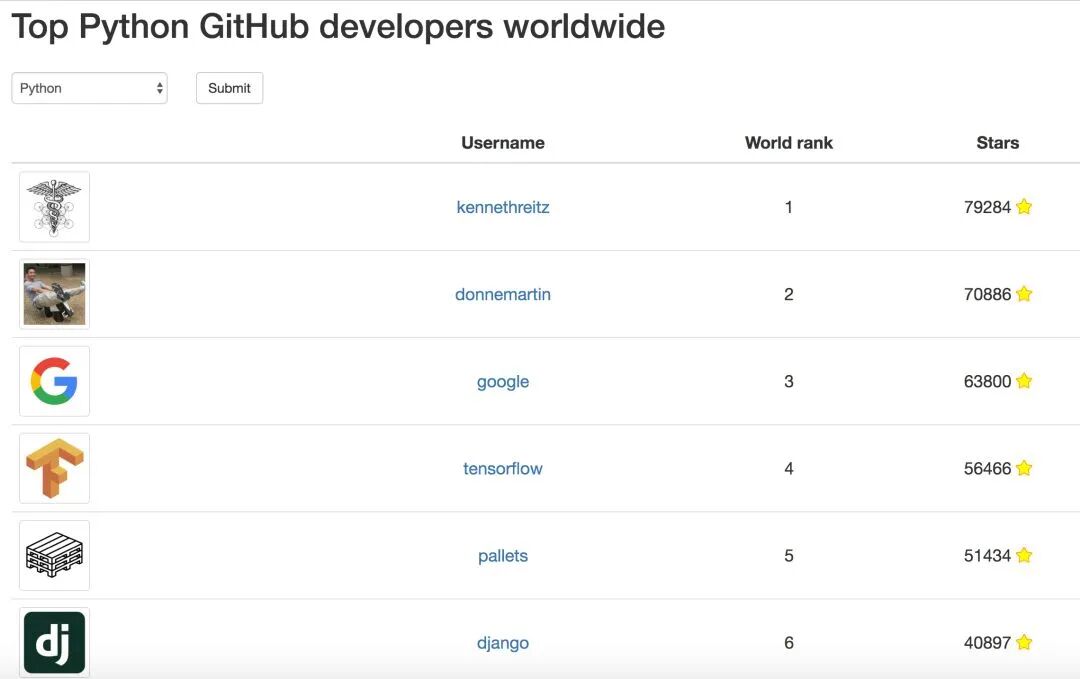The height and width of the screenshot is (679, 1080).
Task: Click the TensorFlow logo avatar
Action: coord(54,468)
